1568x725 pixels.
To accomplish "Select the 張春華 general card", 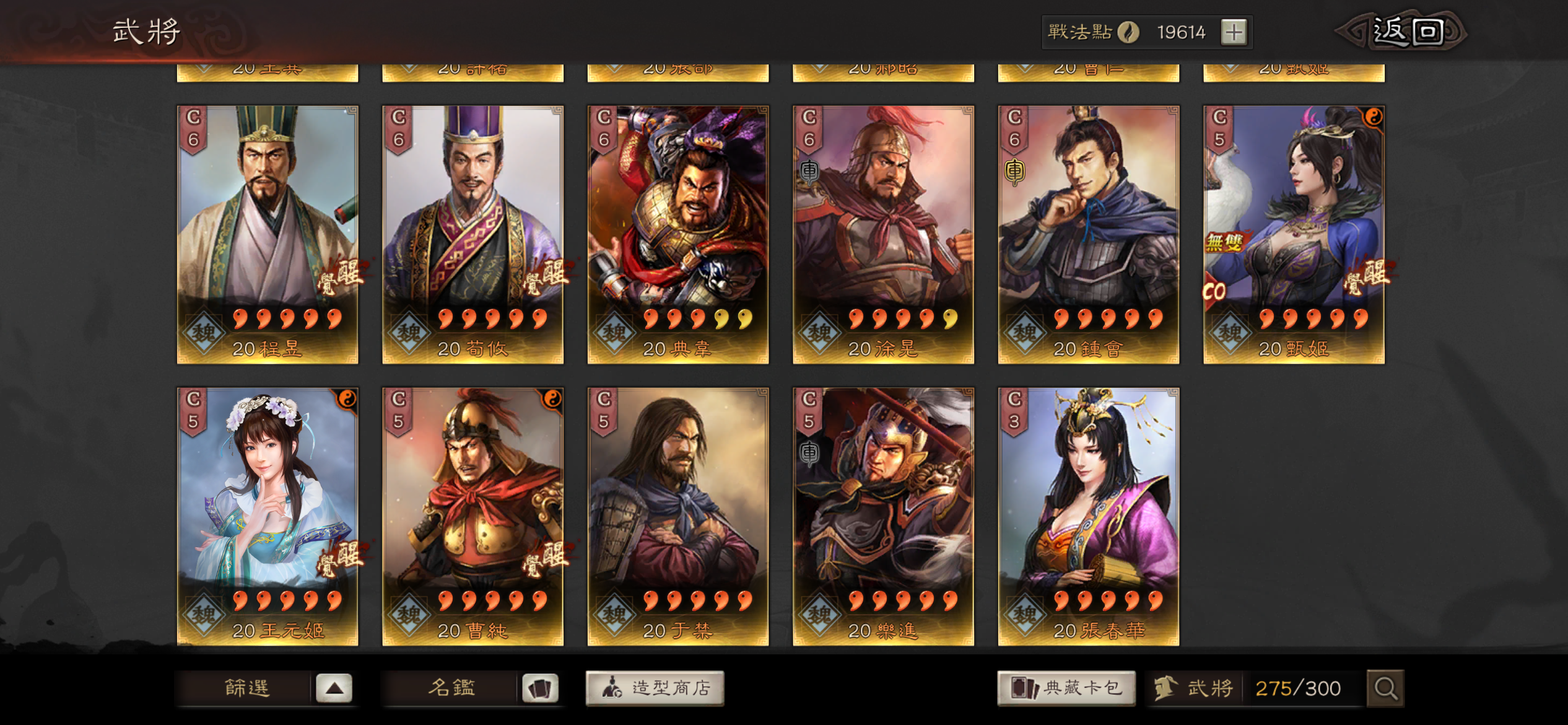I will 1089,517.
